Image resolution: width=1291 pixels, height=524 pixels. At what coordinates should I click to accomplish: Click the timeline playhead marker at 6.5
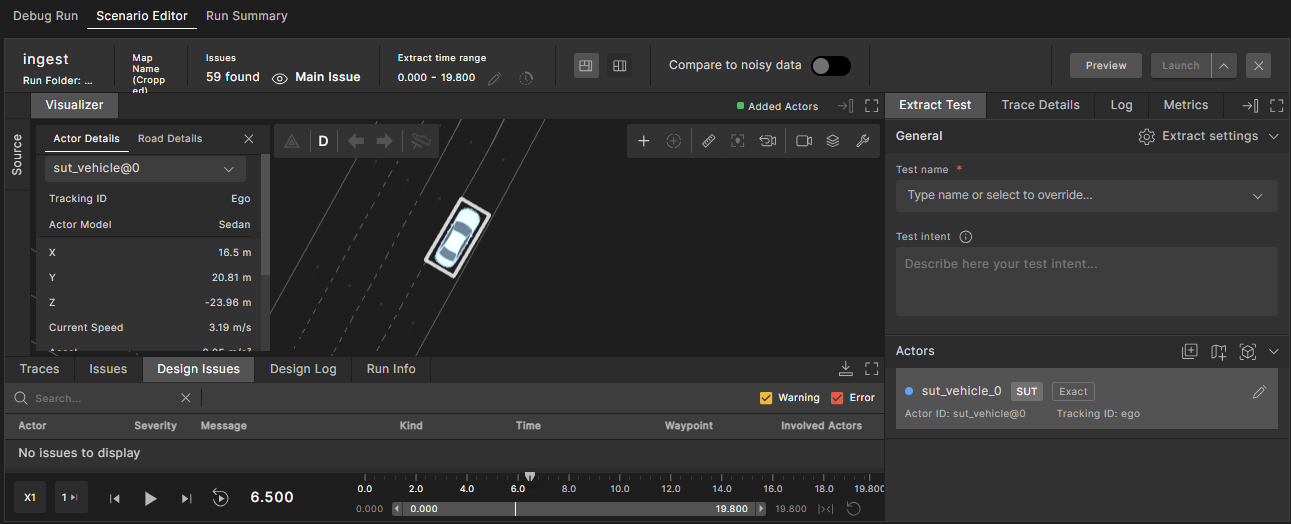(530, 477)
